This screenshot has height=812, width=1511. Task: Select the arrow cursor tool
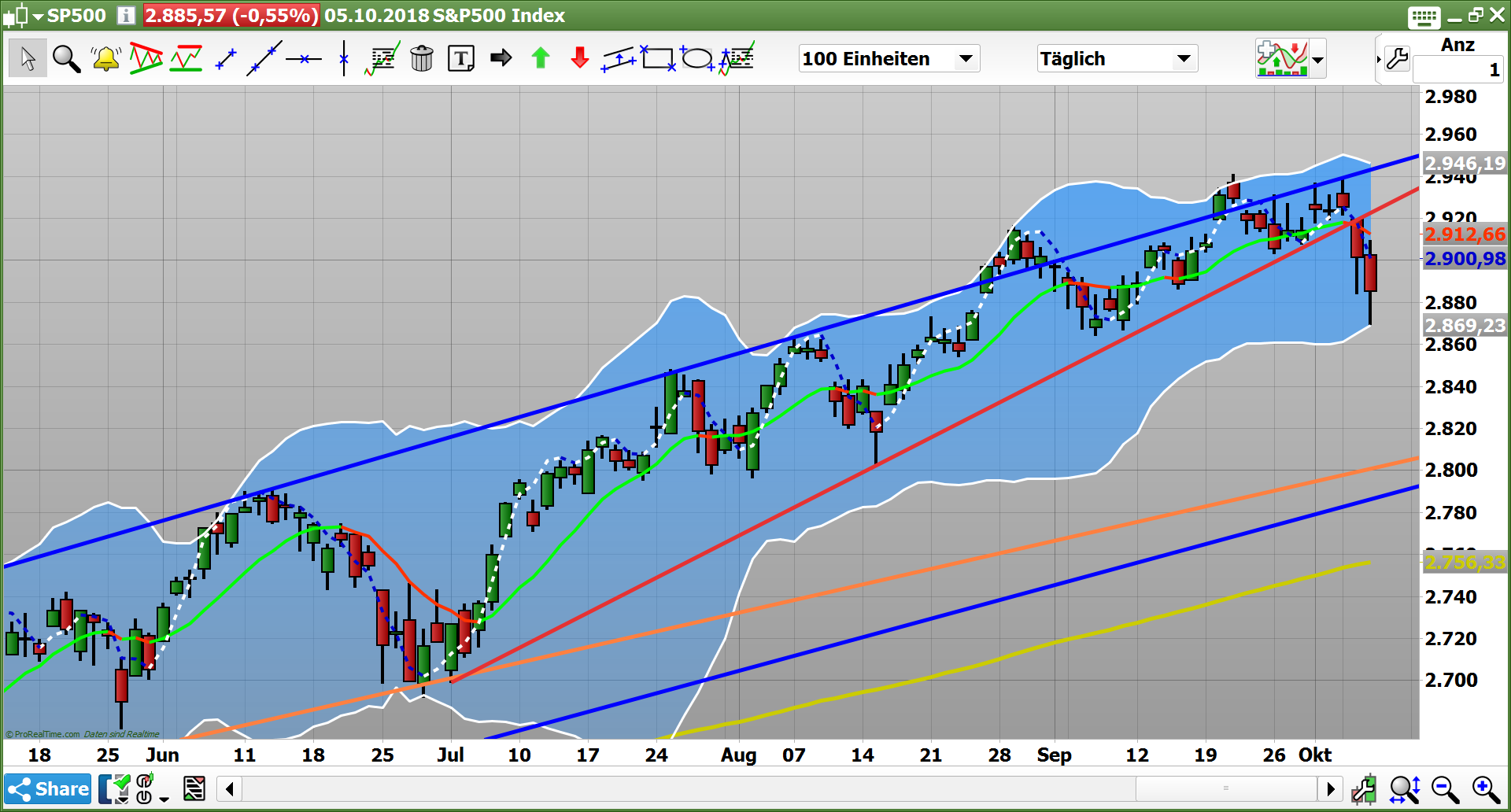[28, 58]
